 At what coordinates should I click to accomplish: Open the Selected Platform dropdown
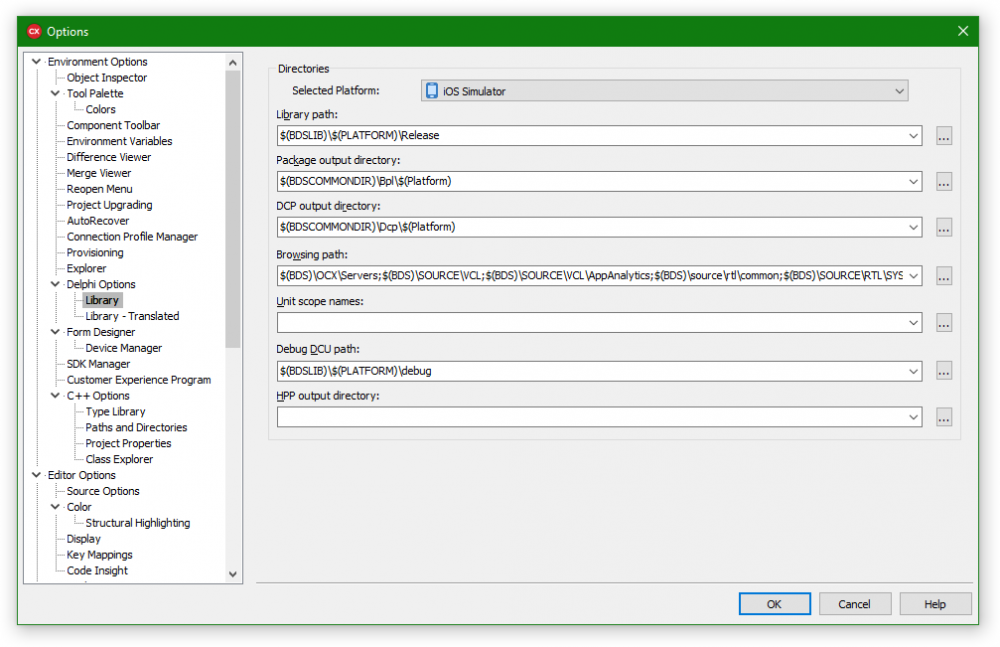[x=665, y=91]
